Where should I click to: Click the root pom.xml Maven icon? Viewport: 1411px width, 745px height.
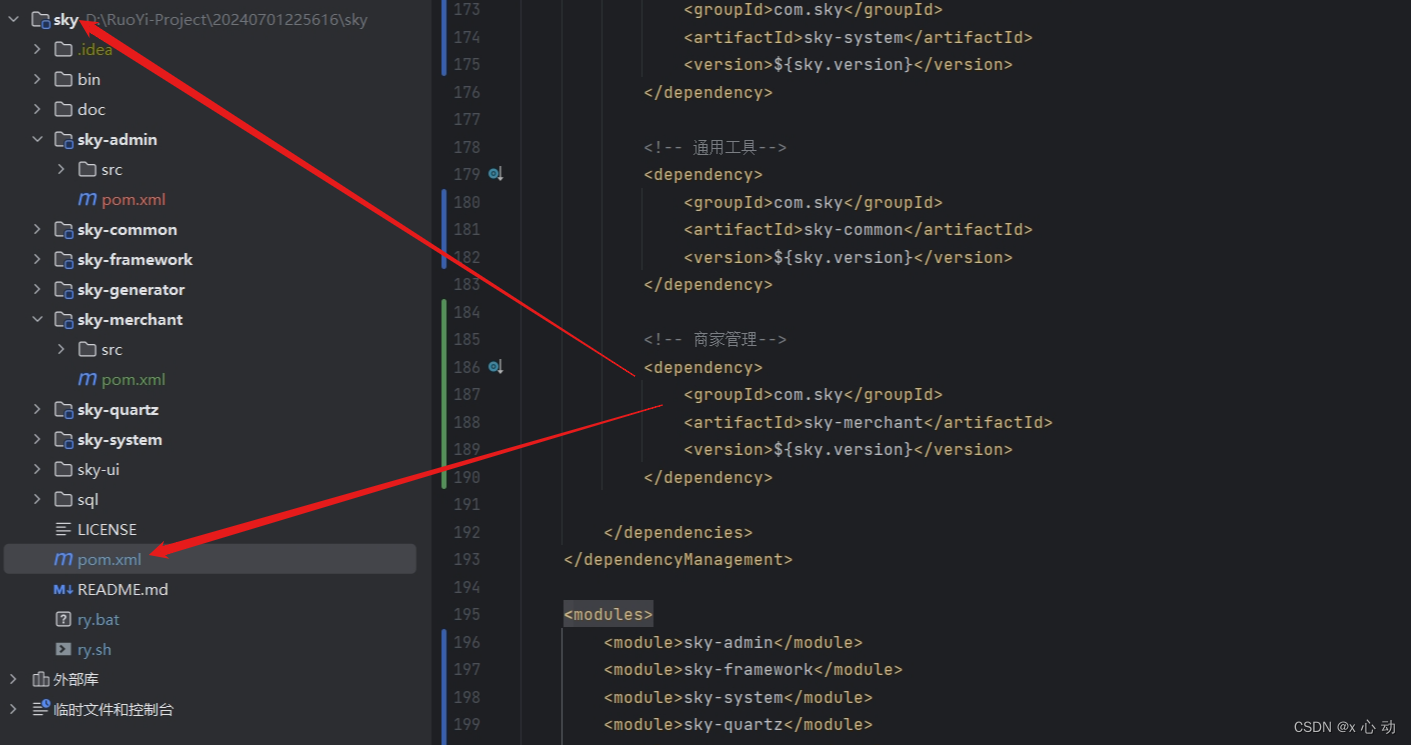pos(63,560)
